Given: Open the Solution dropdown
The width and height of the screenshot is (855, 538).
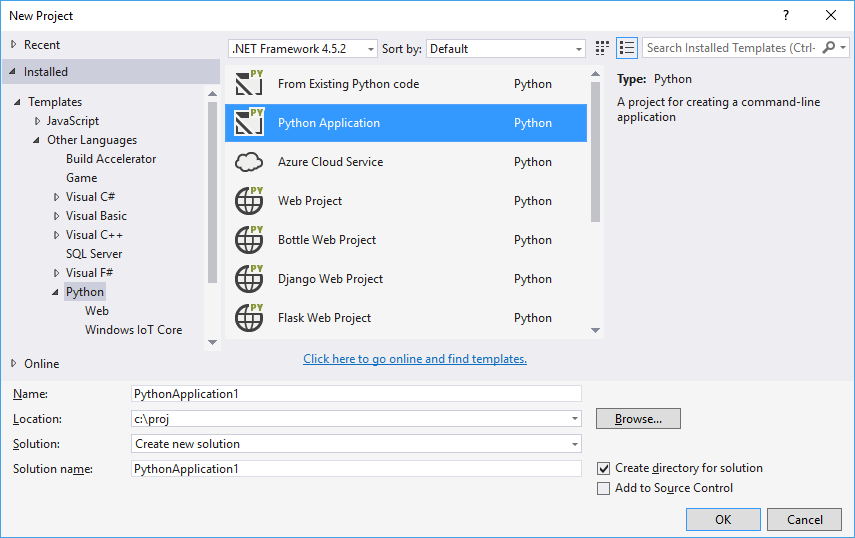Looking at the screenshot, I should 357,444.
